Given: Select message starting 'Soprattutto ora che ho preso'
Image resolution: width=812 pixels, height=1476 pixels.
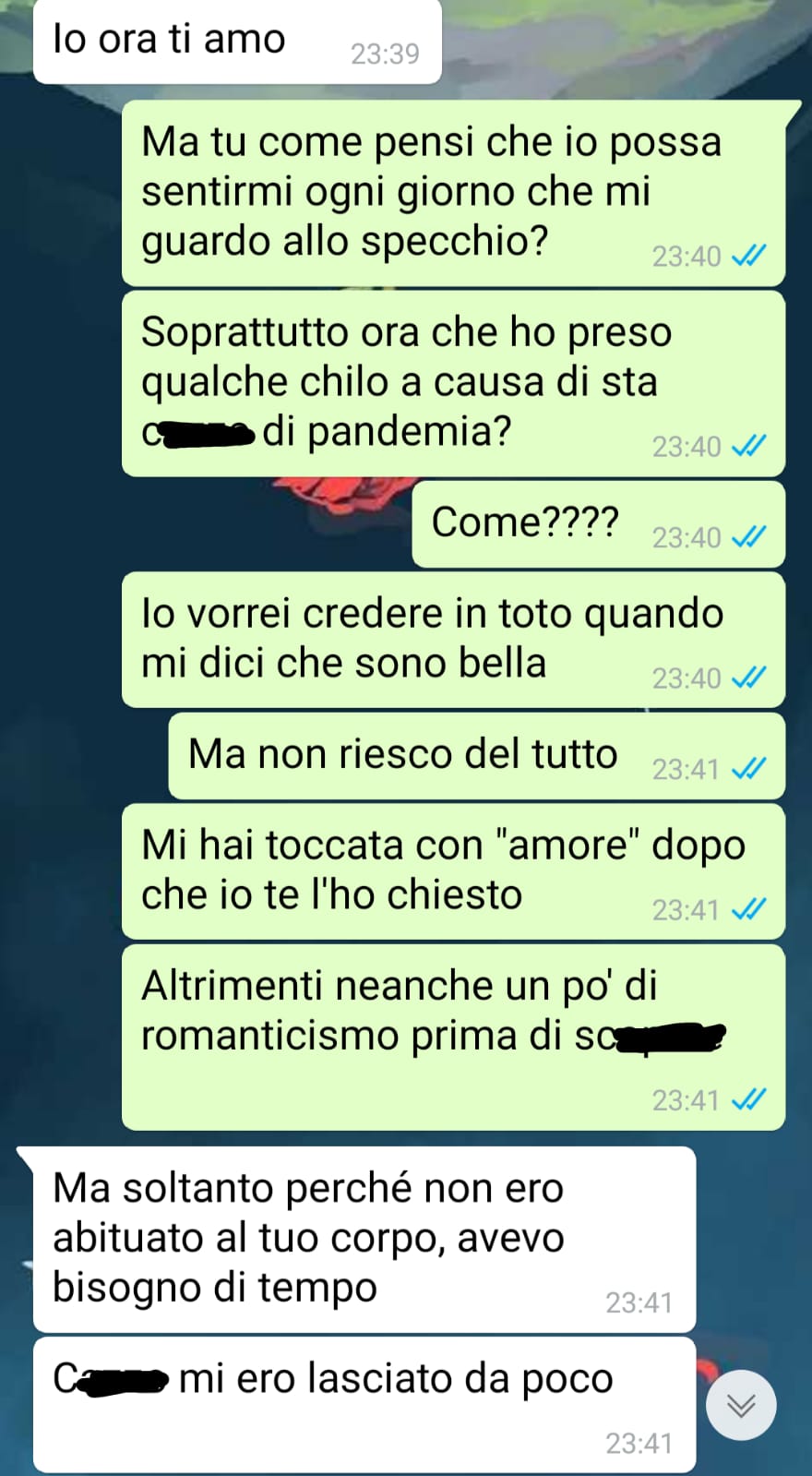Looking at the screenshot, I should [x=453, y=384].
